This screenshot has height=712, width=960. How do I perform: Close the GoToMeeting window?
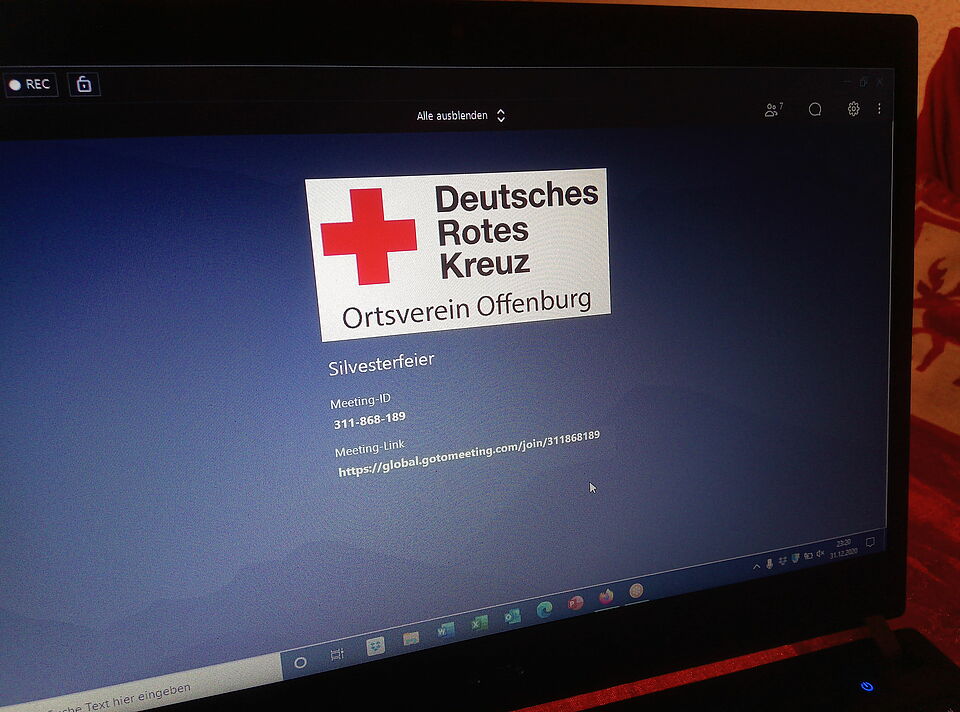click(879, 81)
